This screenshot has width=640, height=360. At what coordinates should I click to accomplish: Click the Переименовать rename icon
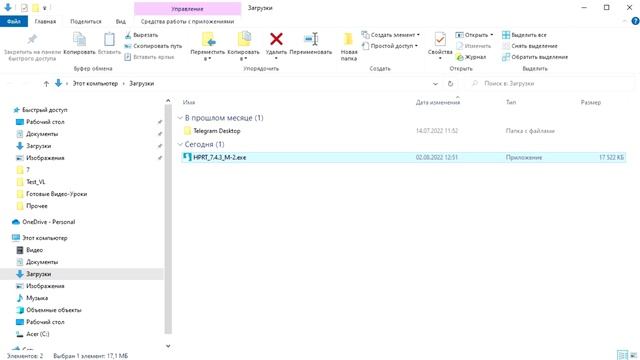(x=311, y=39)
